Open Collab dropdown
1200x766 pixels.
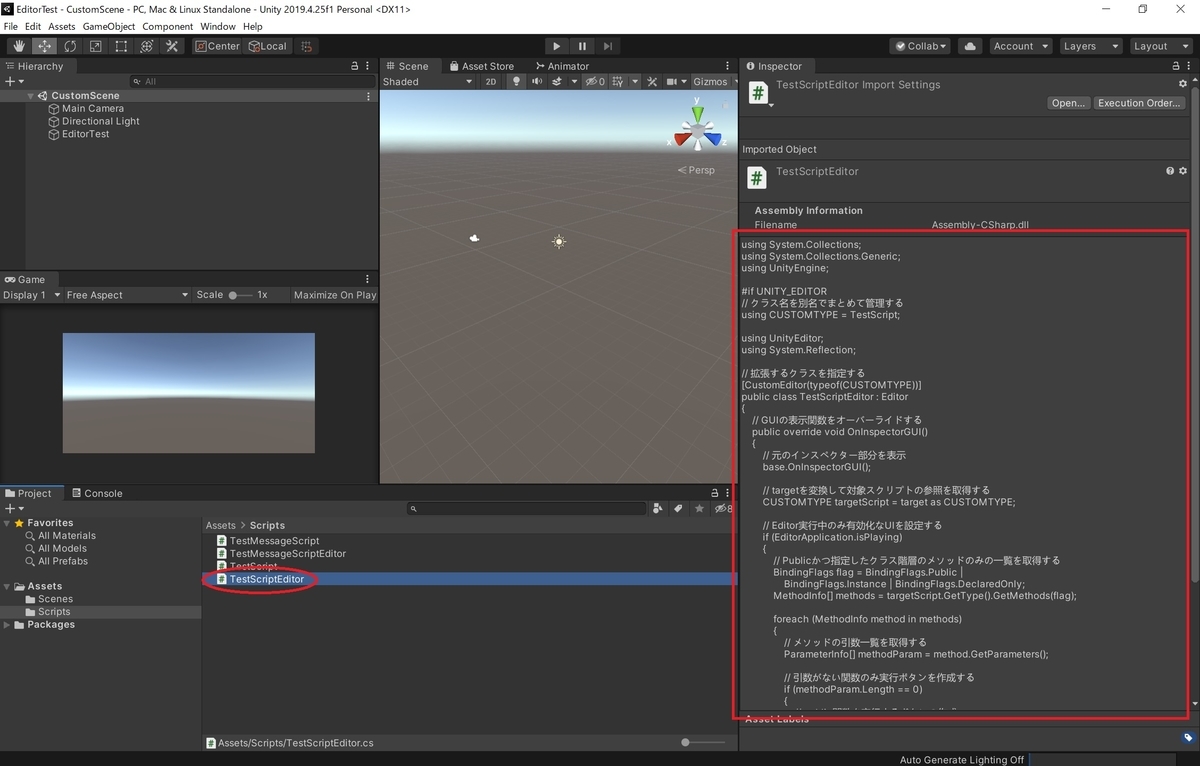921,46
